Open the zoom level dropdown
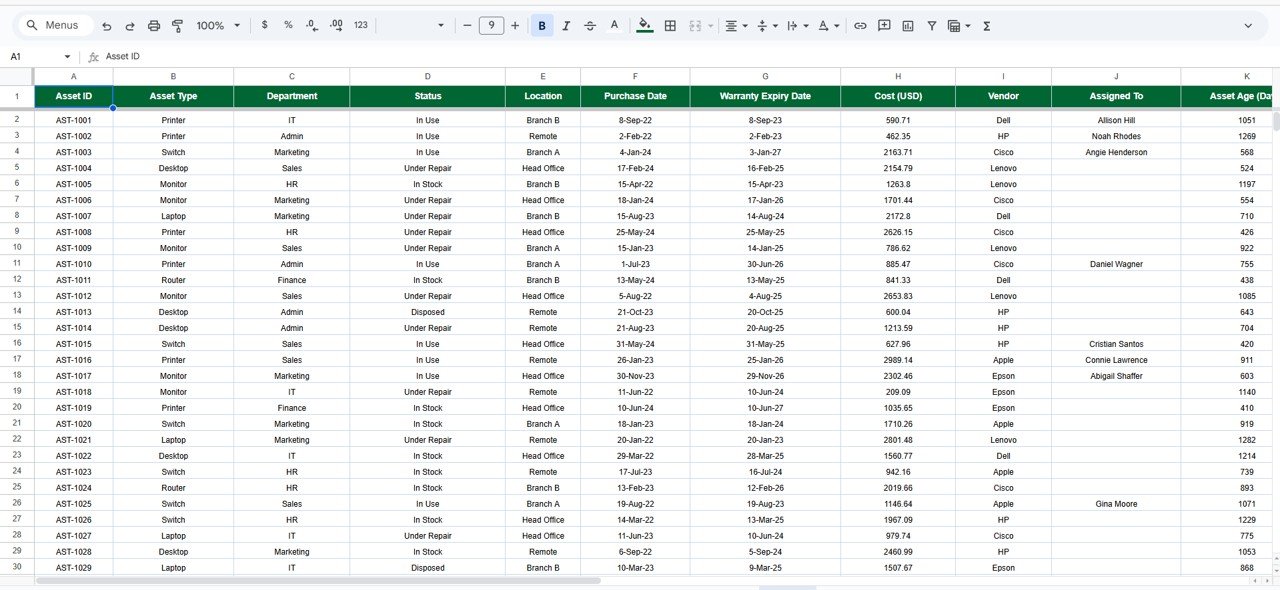 (x=218, y=25)
